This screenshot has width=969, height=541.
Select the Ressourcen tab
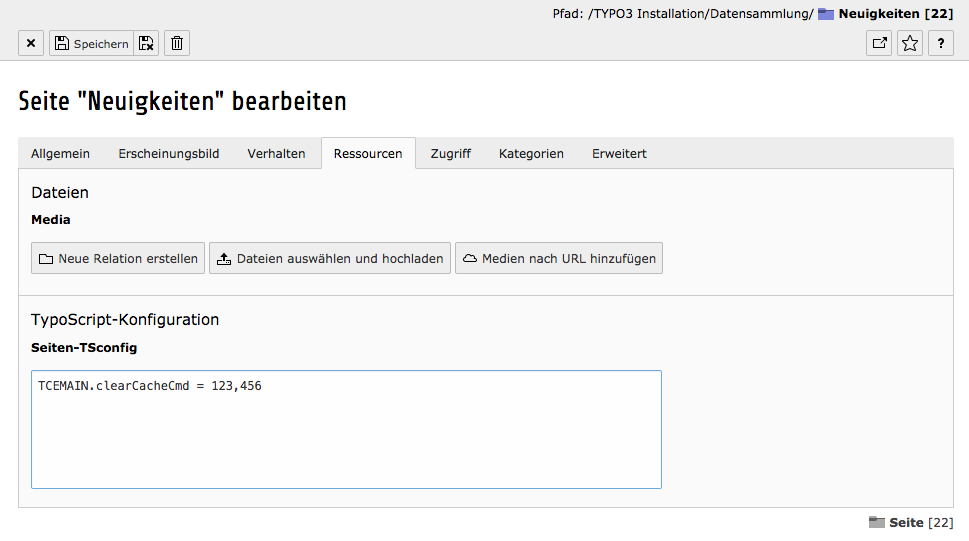pyautogui.click(x=368, y=153)
